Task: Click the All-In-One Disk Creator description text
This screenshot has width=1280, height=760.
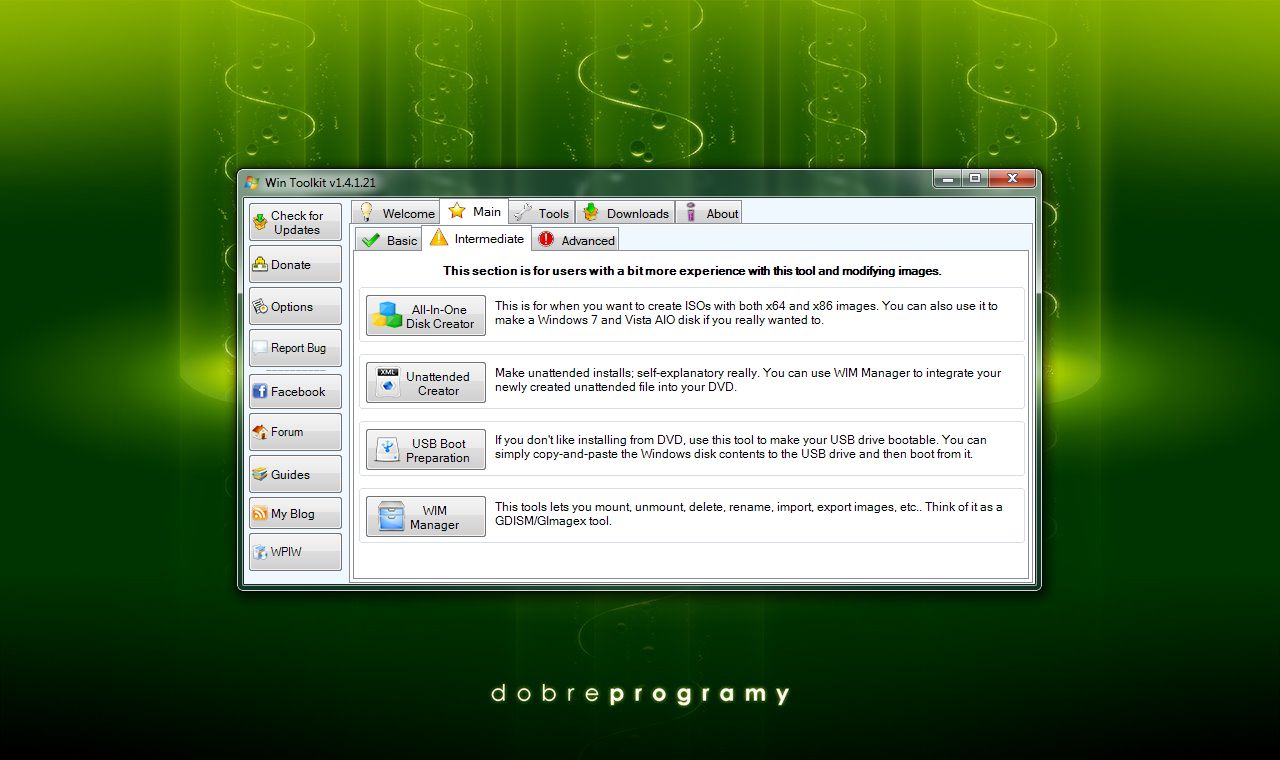Action: 746,313
